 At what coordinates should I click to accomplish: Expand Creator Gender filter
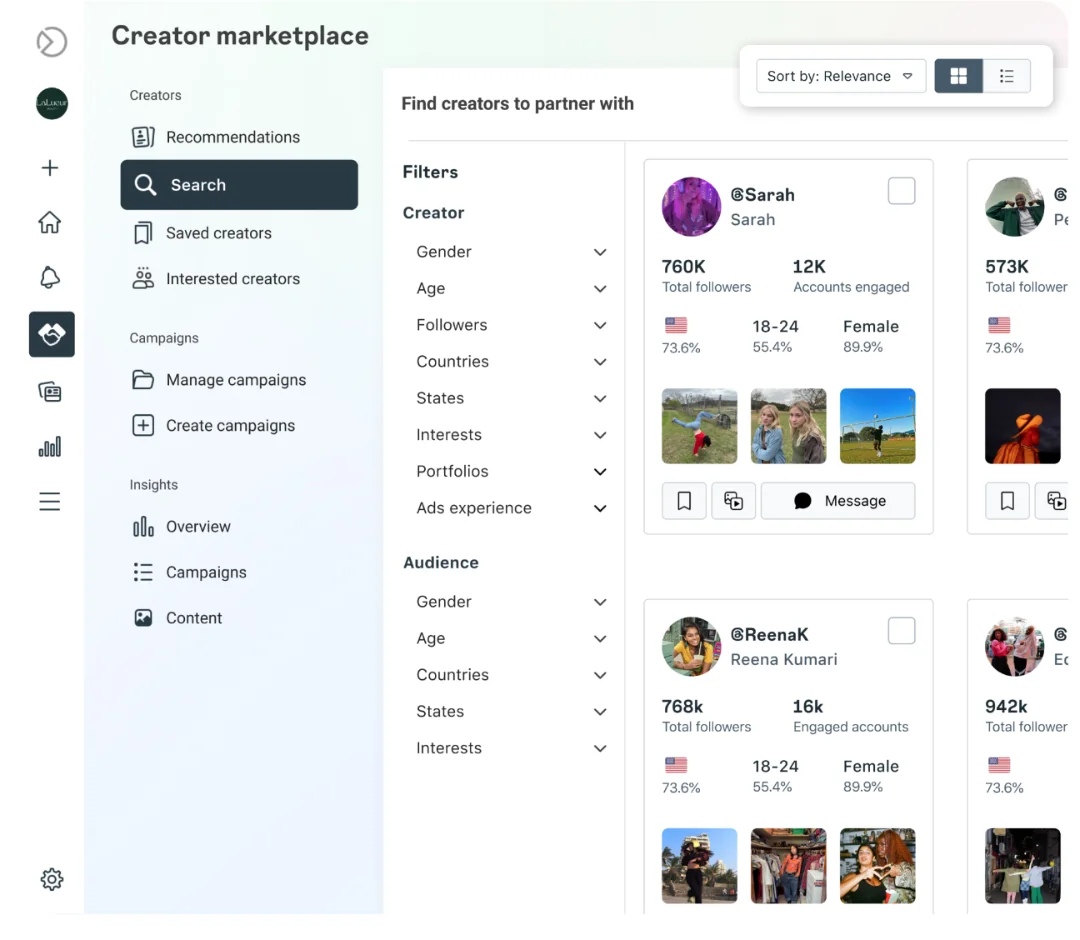click(x=511, y=252)
